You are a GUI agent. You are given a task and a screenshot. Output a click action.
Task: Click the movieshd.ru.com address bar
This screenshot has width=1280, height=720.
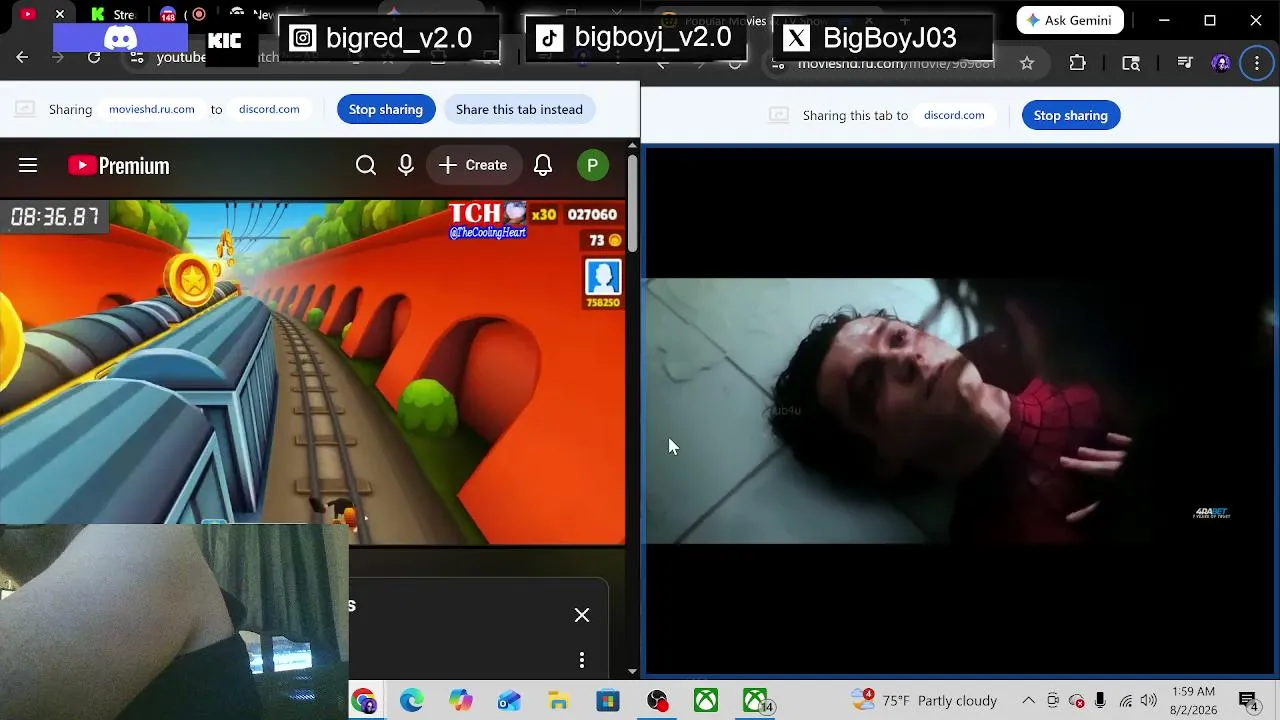pyautogui.click(x=896, y=63)
